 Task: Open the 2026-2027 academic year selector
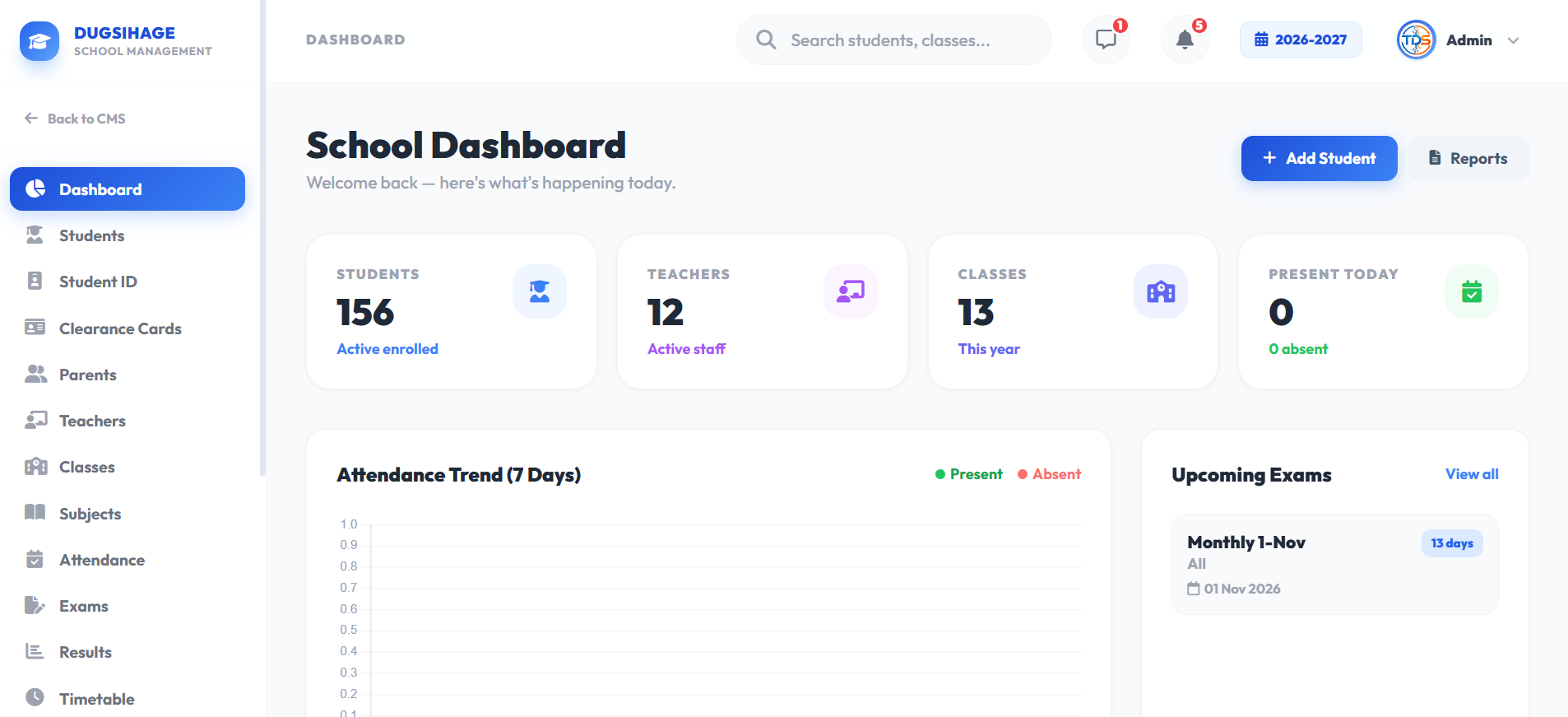click(x=1301, y=40)
